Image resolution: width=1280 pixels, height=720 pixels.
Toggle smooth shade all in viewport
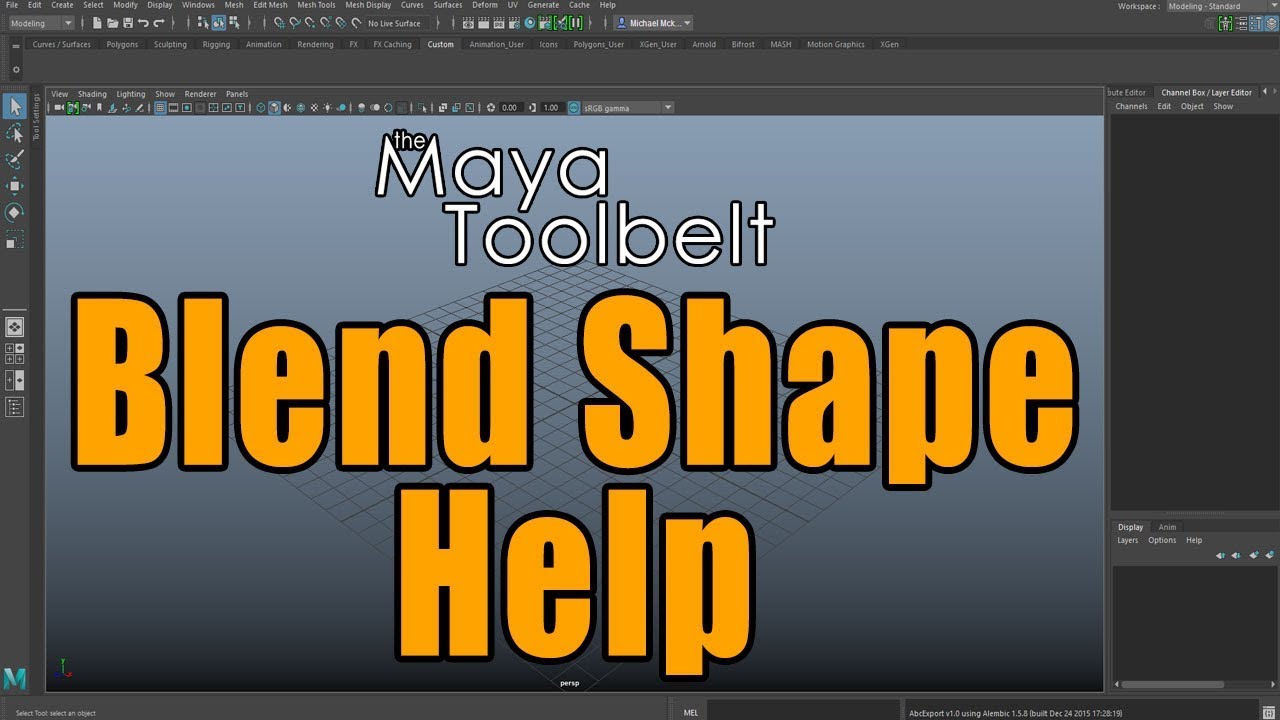(x=274, y=107)
